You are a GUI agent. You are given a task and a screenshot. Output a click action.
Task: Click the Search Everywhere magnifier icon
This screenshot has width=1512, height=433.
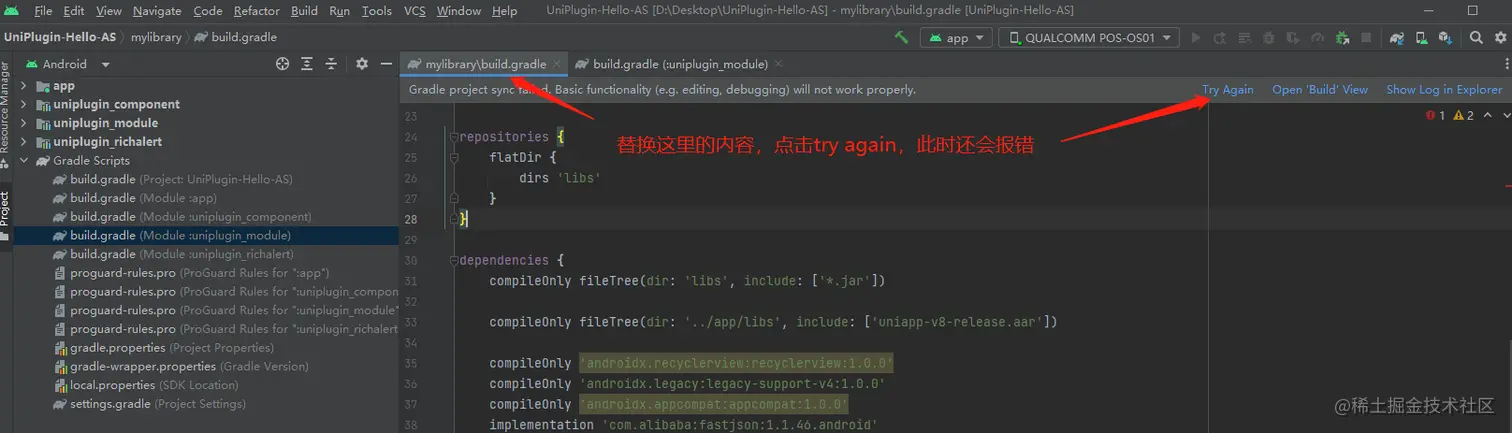point(1476,38)
